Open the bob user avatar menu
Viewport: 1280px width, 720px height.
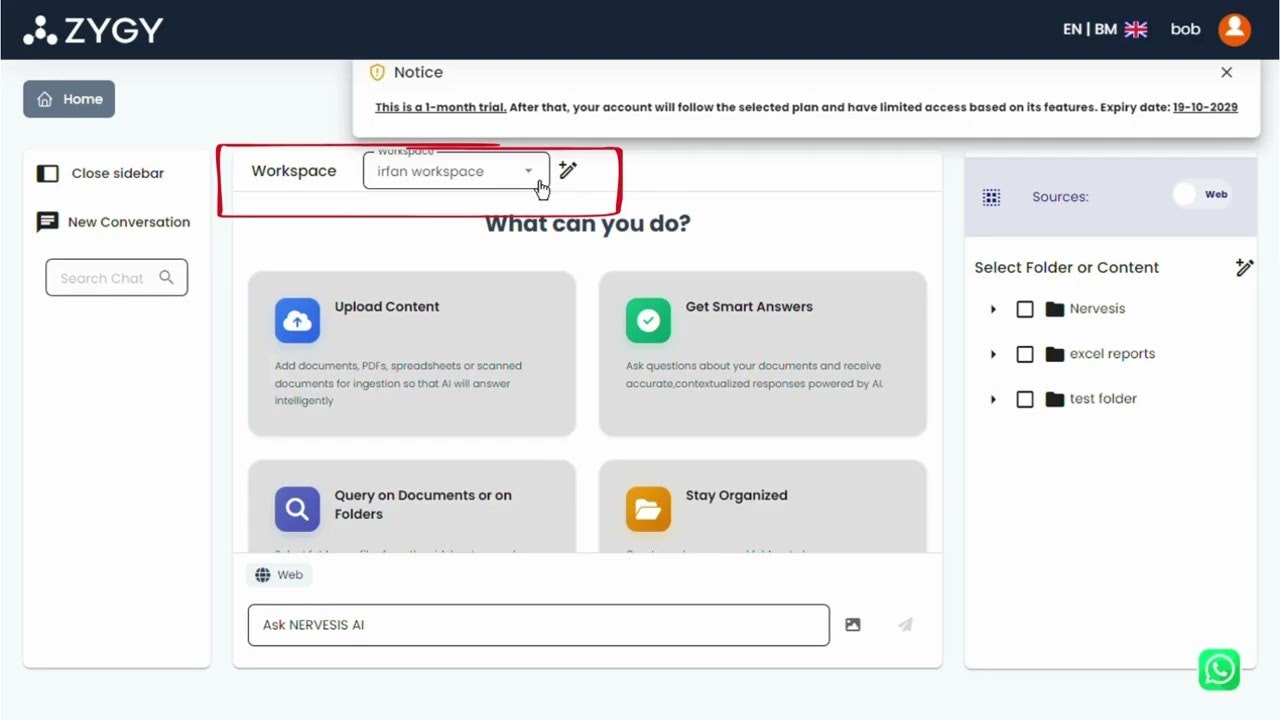1234,29
